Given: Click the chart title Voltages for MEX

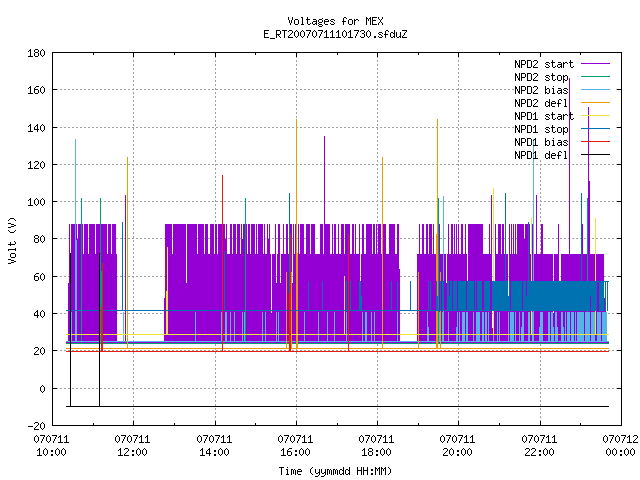Looking at the screenshot, I should click(335, 21).
